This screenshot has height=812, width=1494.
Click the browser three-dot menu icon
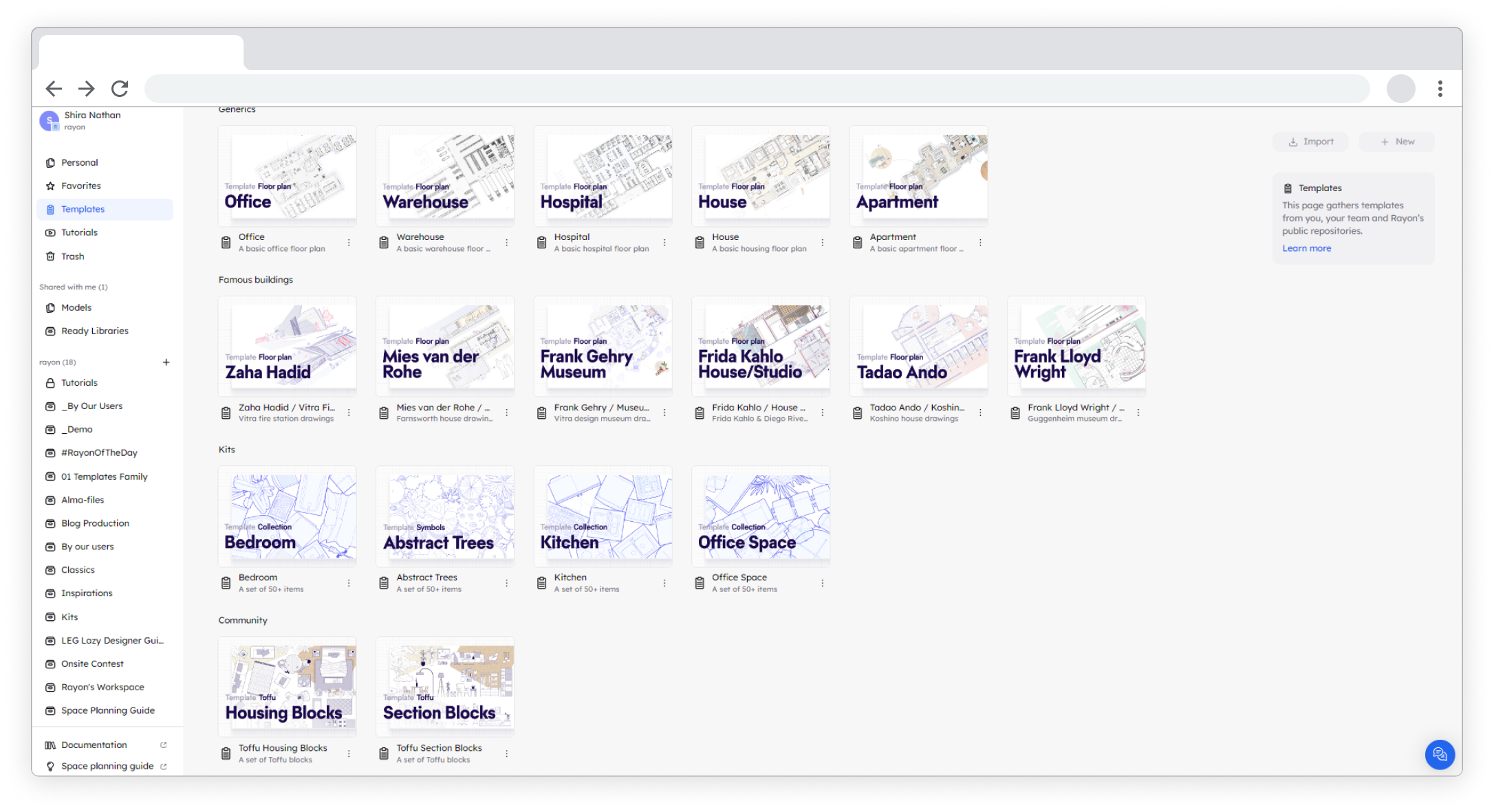coord(1440,89)
